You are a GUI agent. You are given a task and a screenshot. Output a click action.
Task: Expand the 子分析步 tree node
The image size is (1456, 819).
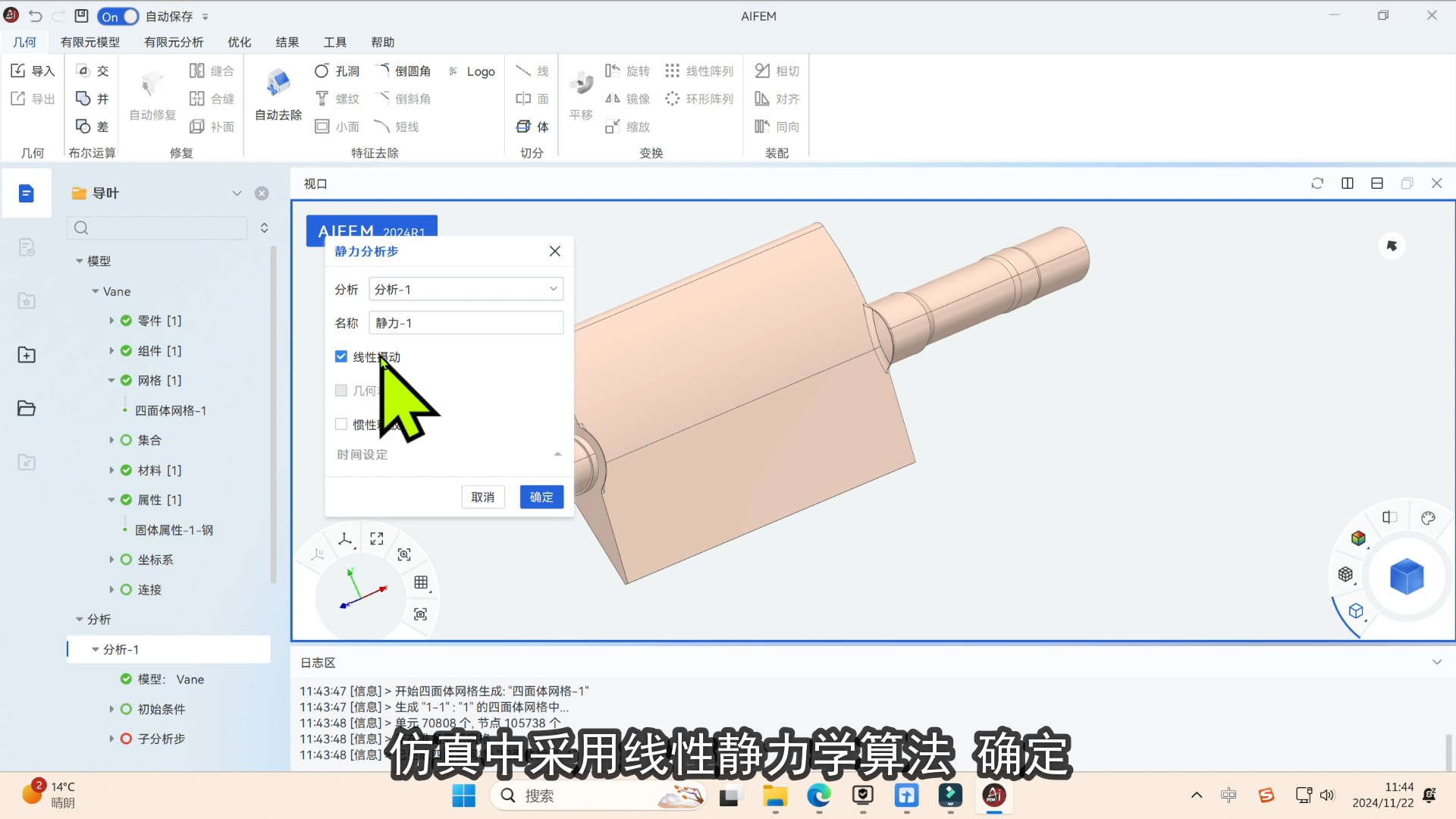click(x=111, y=739)
